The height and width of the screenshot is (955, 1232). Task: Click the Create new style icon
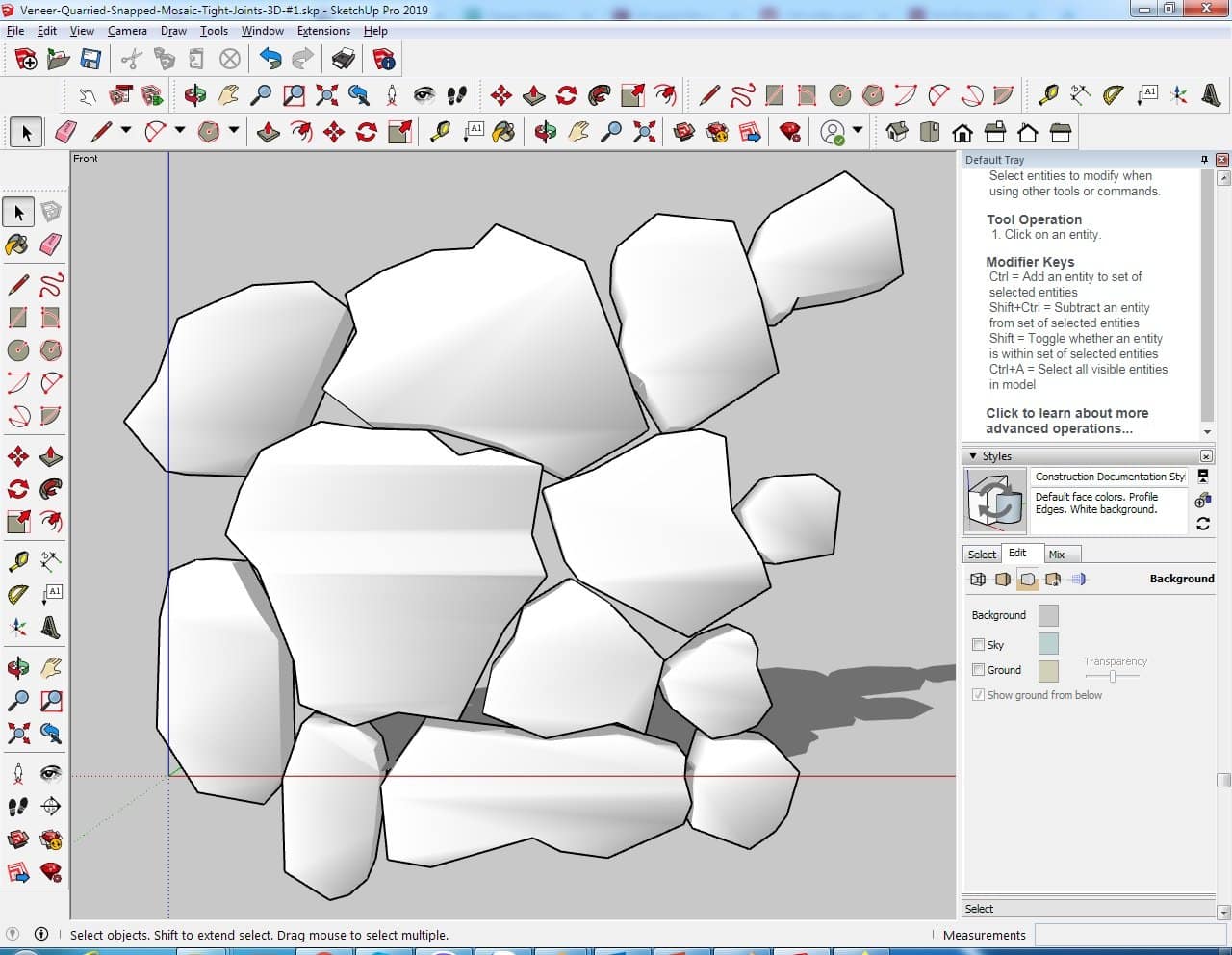point(1202,501)
